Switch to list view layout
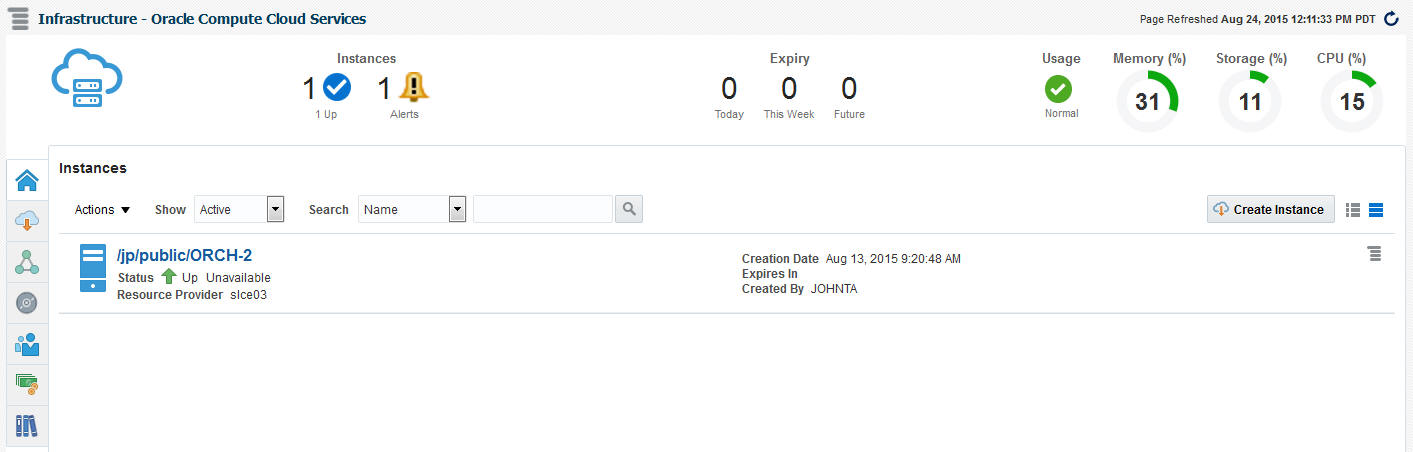This screenshot has height=452, width=1413. click(x=1353, y=210)
